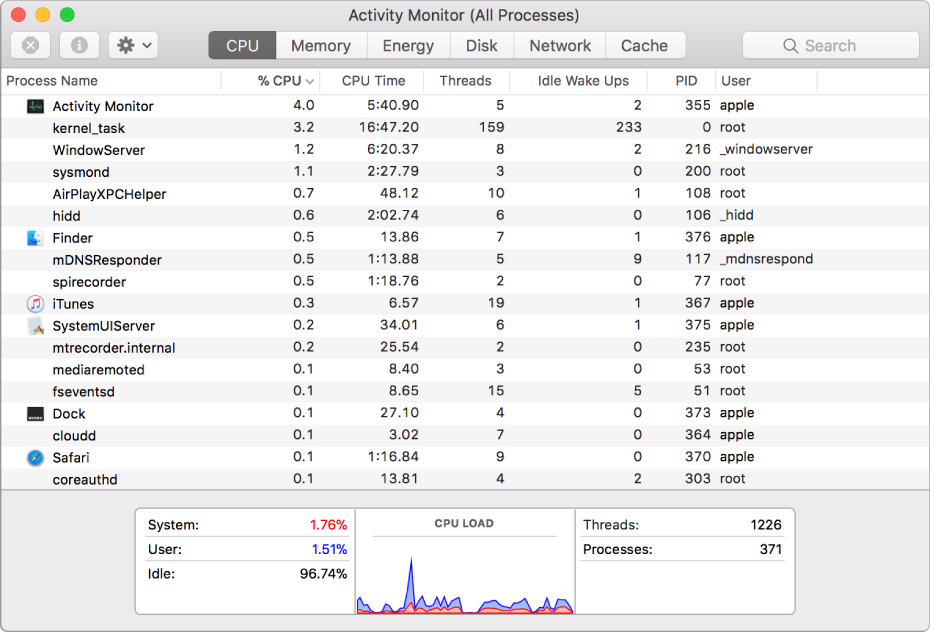Select the iTunes music note icon
This screenshot has height=633, width=934.
[36, 304]
